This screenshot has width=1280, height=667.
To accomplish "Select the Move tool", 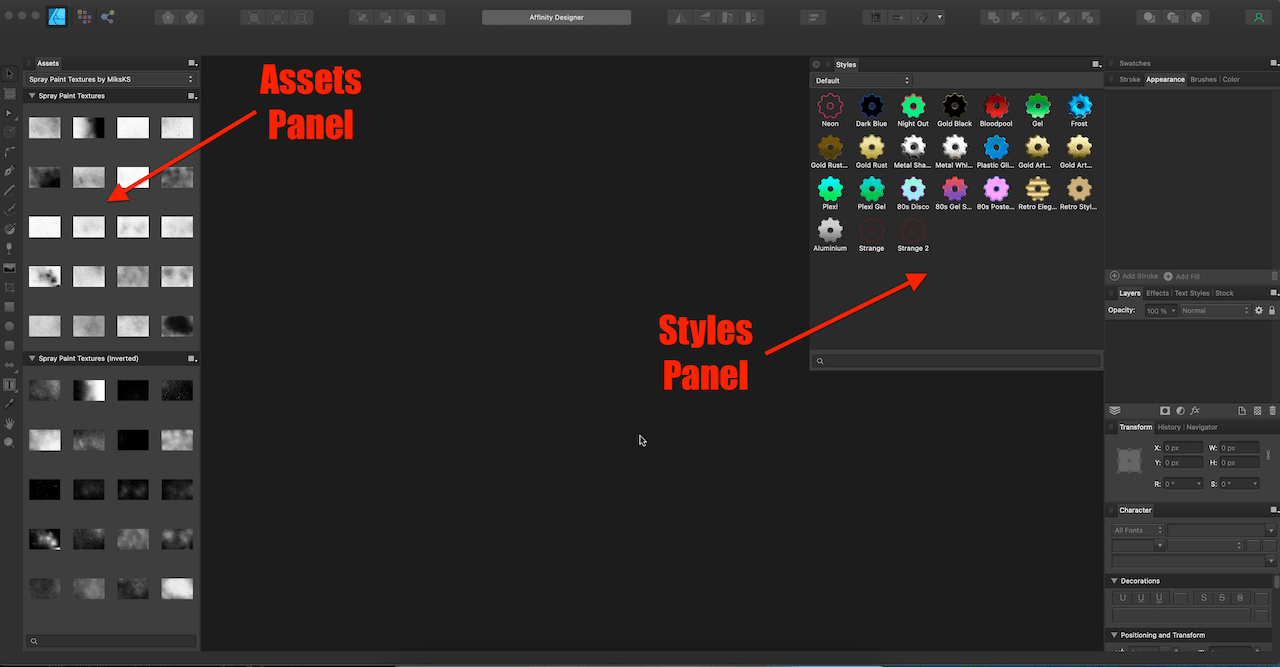I will click(8, 72).
